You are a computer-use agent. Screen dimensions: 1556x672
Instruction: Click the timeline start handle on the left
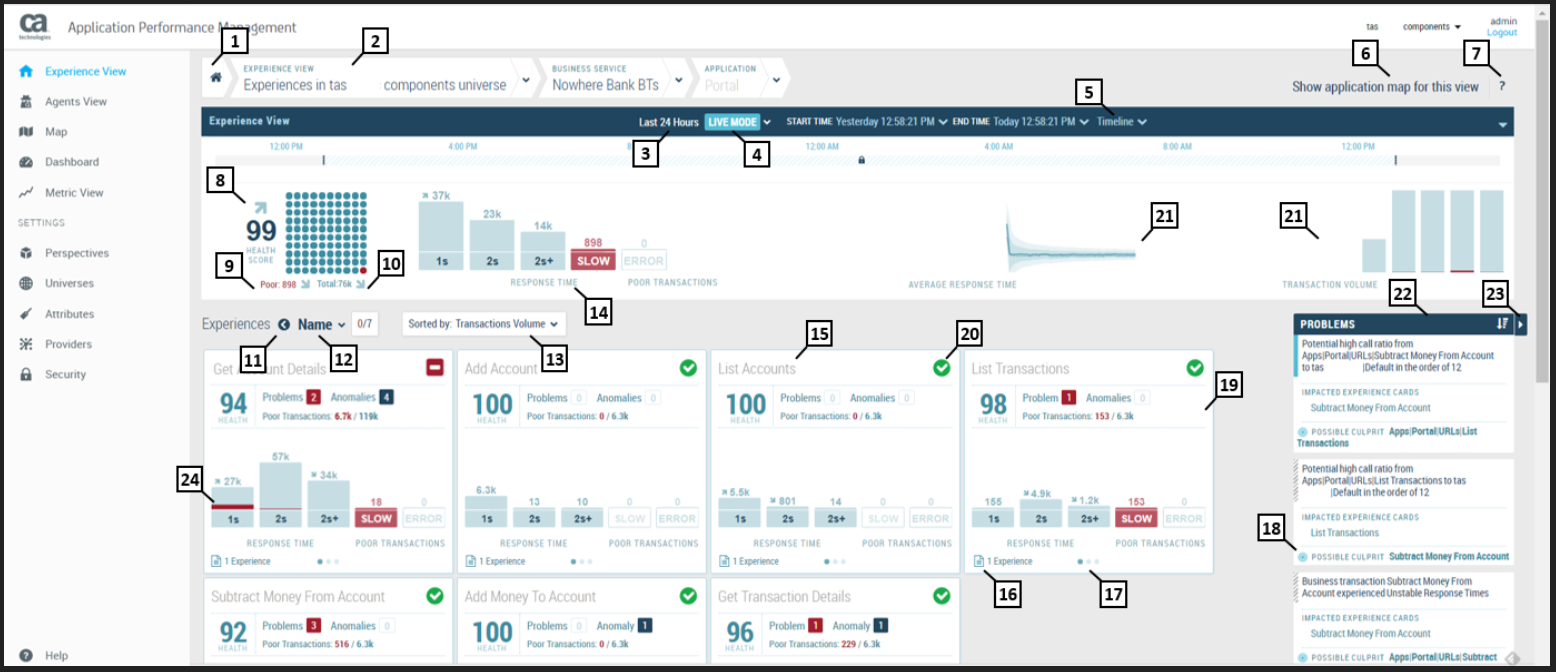(x=323, y=160)
